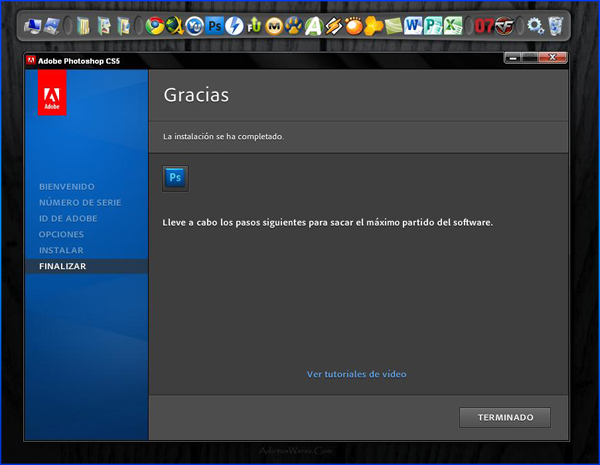Viewport: 600px width, 465px height.
Task: Open the Ver tutoriales de vídeo link
Action: click(x=357, y=374)
